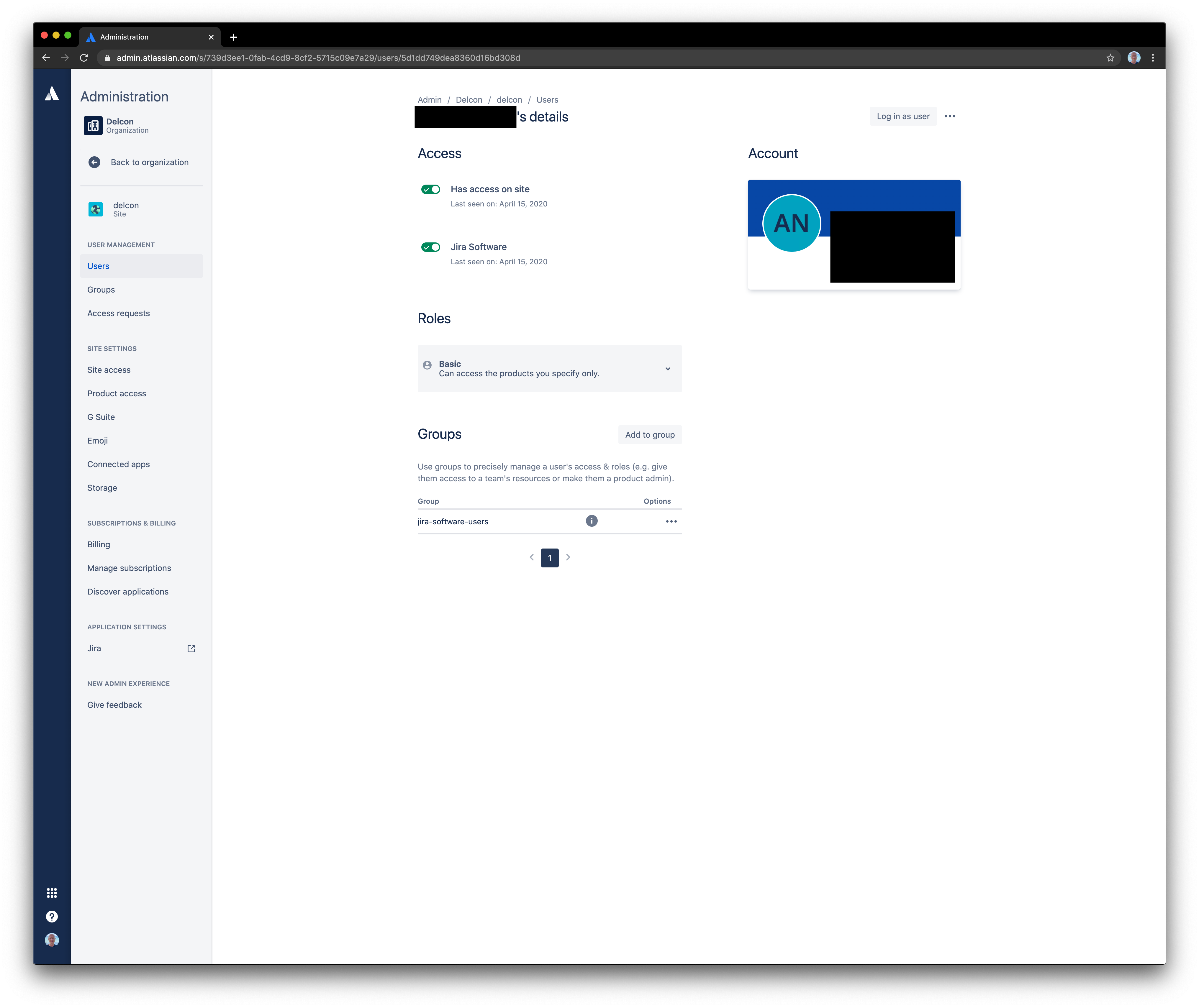This screenshot has width=1199, height=1008.
Task: Select Groups in User Management menu
Action: 101,289
